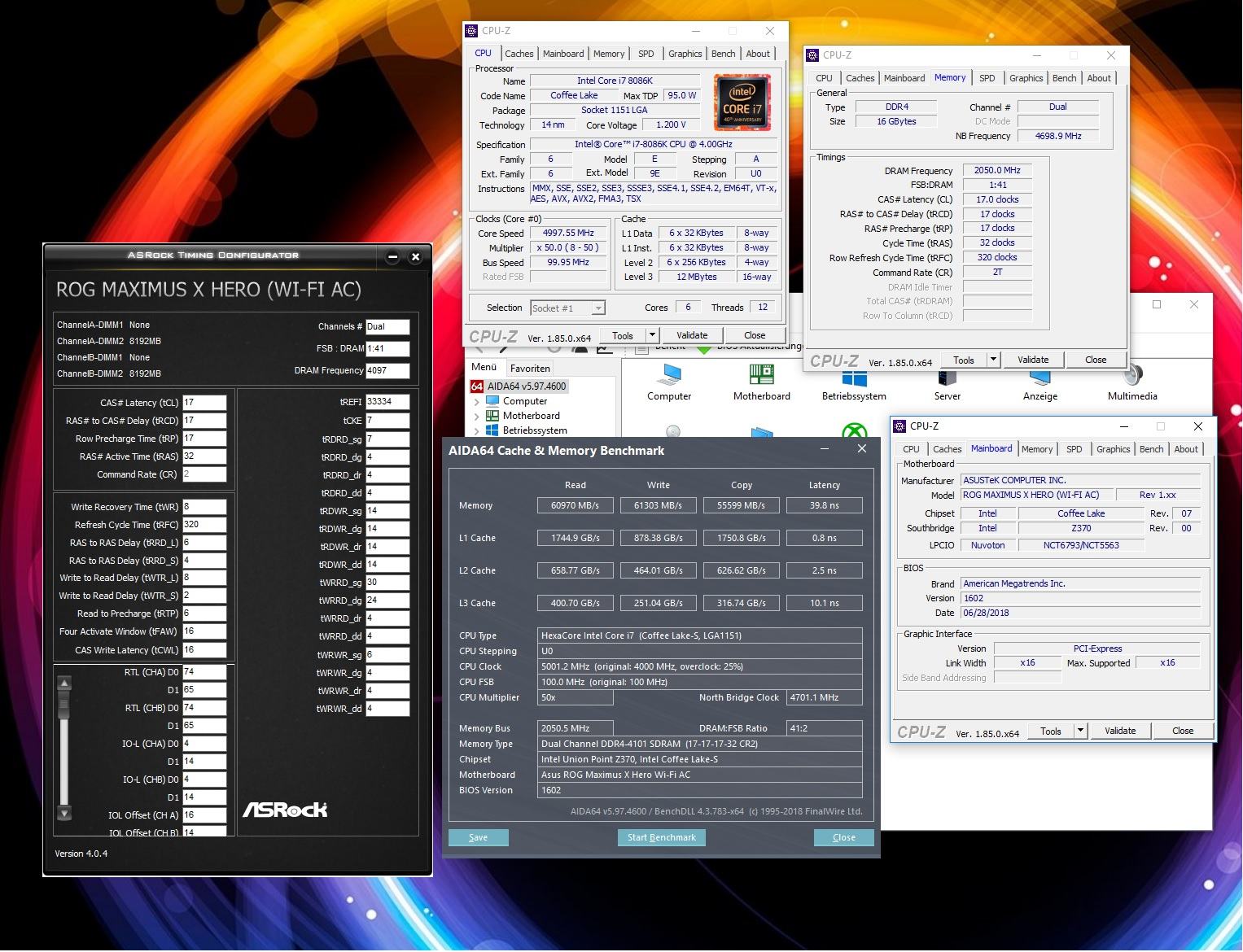
Task: Click Memory Latency result 39.8 ns
Action: 824,505
